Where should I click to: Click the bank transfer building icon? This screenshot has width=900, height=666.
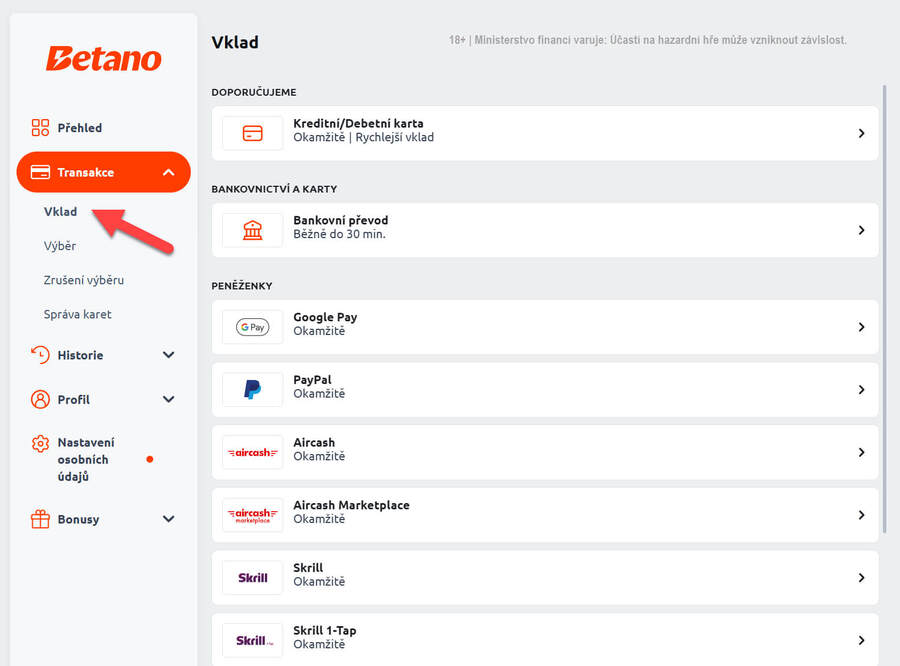253,230
